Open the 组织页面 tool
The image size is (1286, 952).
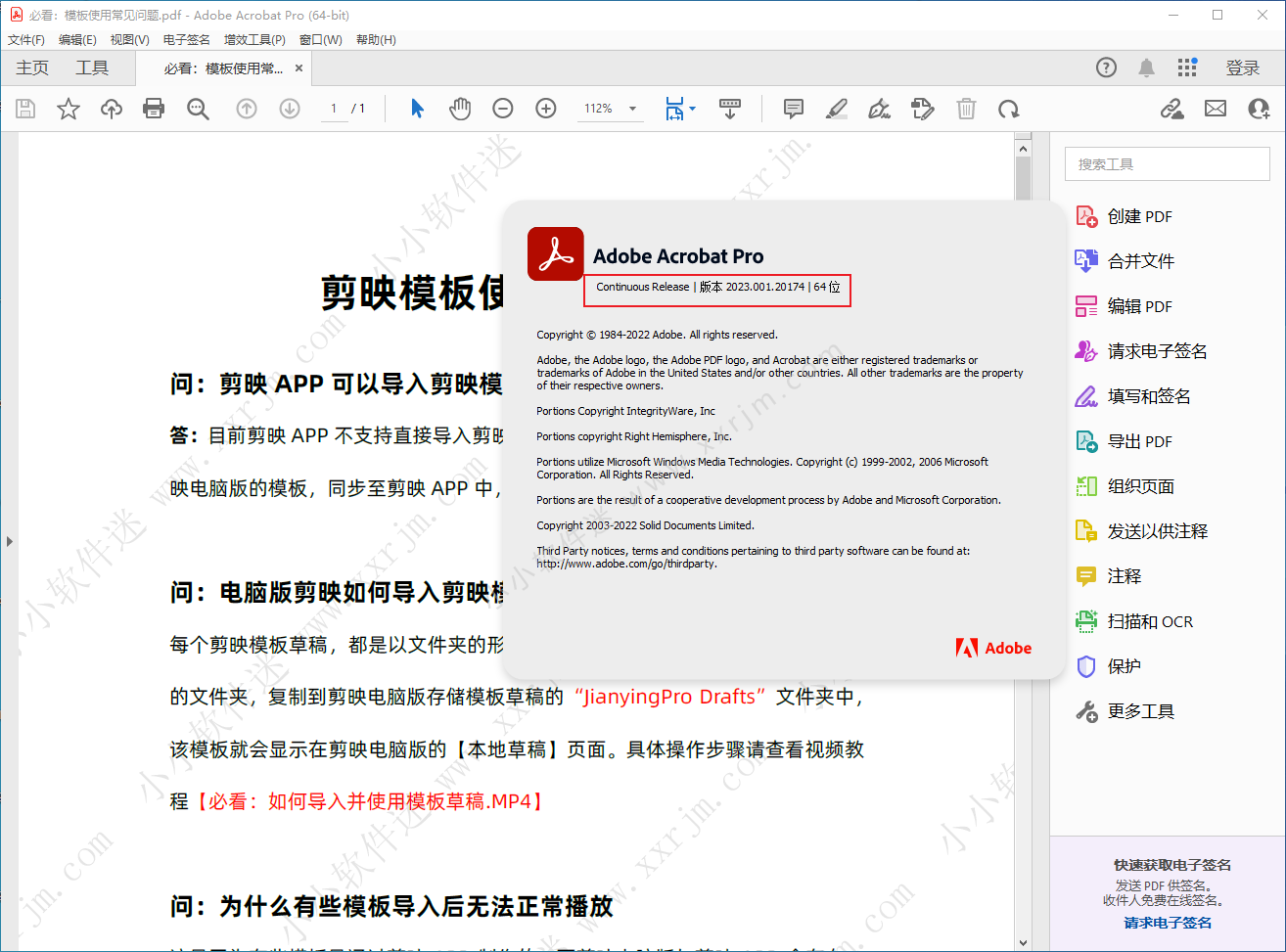[x=1125, y=486]
